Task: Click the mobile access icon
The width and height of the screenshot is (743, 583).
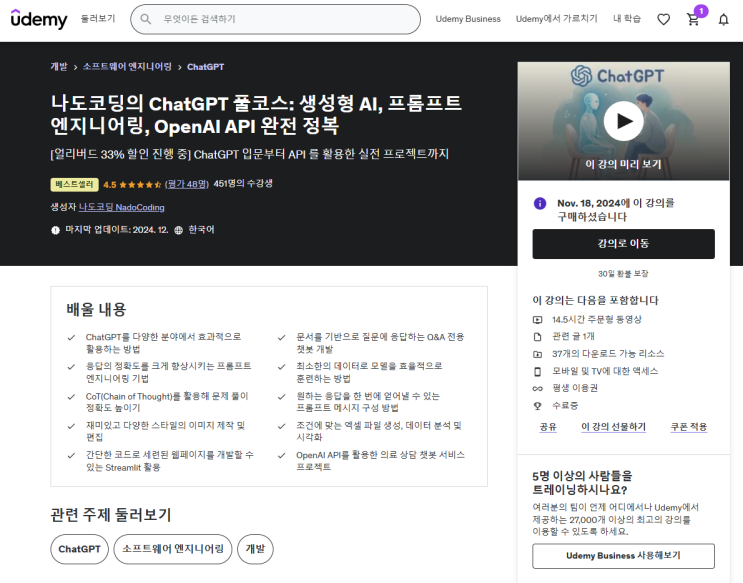Action: coord(537,371)
